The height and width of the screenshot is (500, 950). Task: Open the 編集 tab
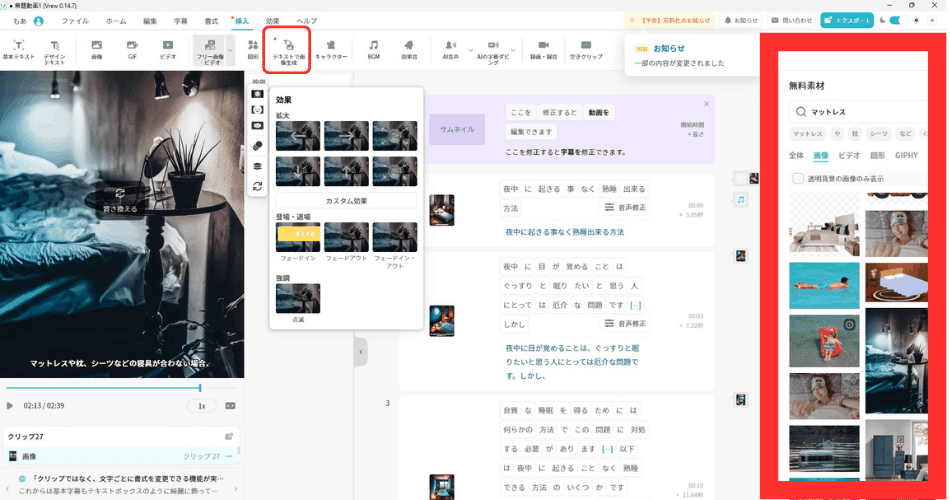[150, 21]
